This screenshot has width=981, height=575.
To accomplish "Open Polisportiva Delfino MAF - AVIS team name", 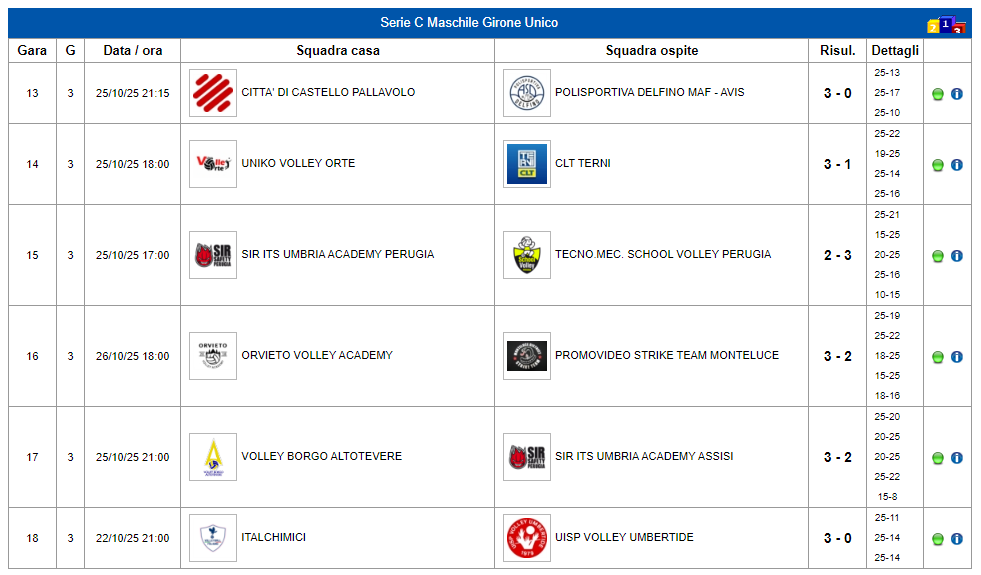I will 649,93.
